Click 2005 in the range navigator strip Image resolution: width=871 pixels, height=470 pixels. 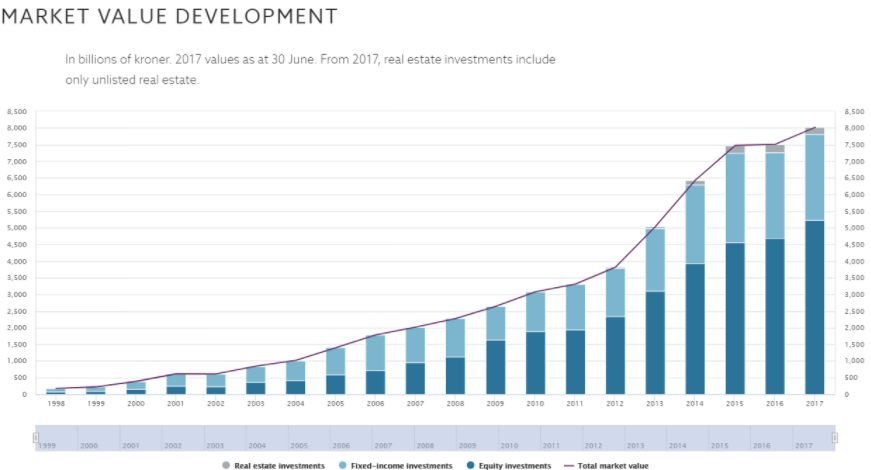[299, 446]
